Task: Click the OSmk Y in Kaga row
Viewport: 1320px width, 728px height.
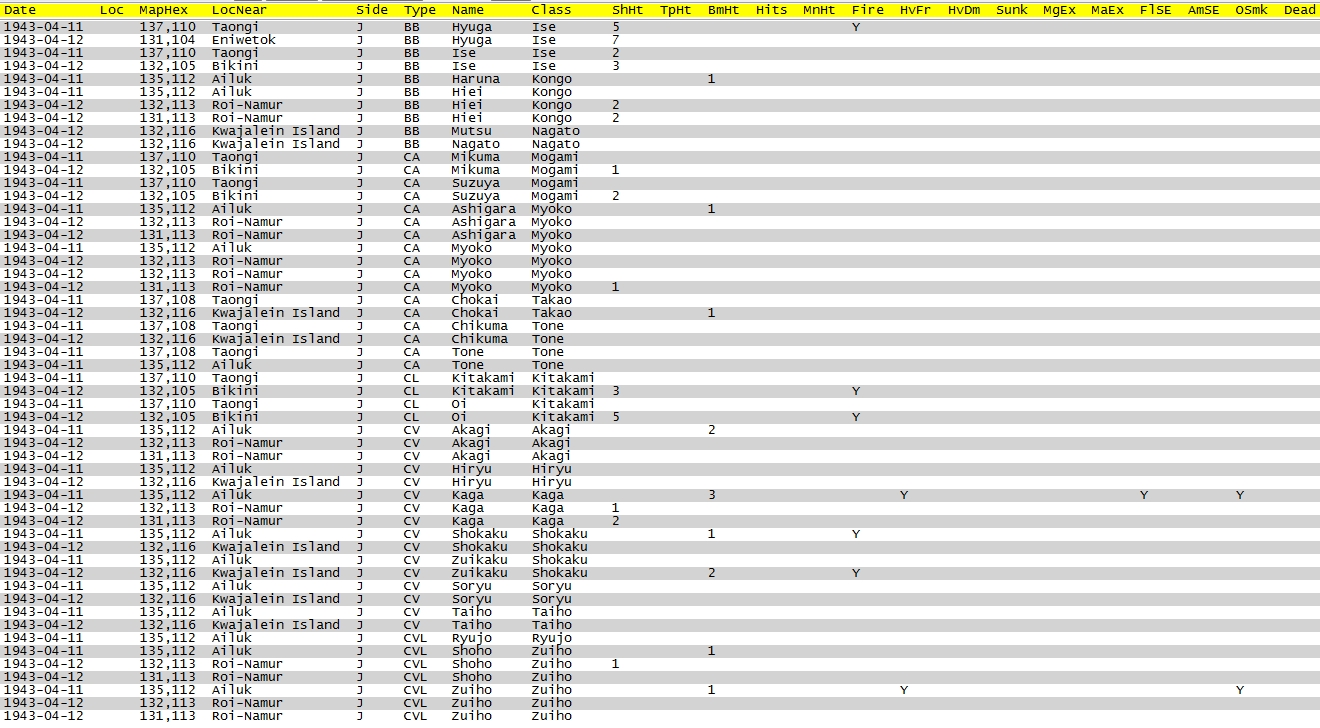Action: (1240, 495)
